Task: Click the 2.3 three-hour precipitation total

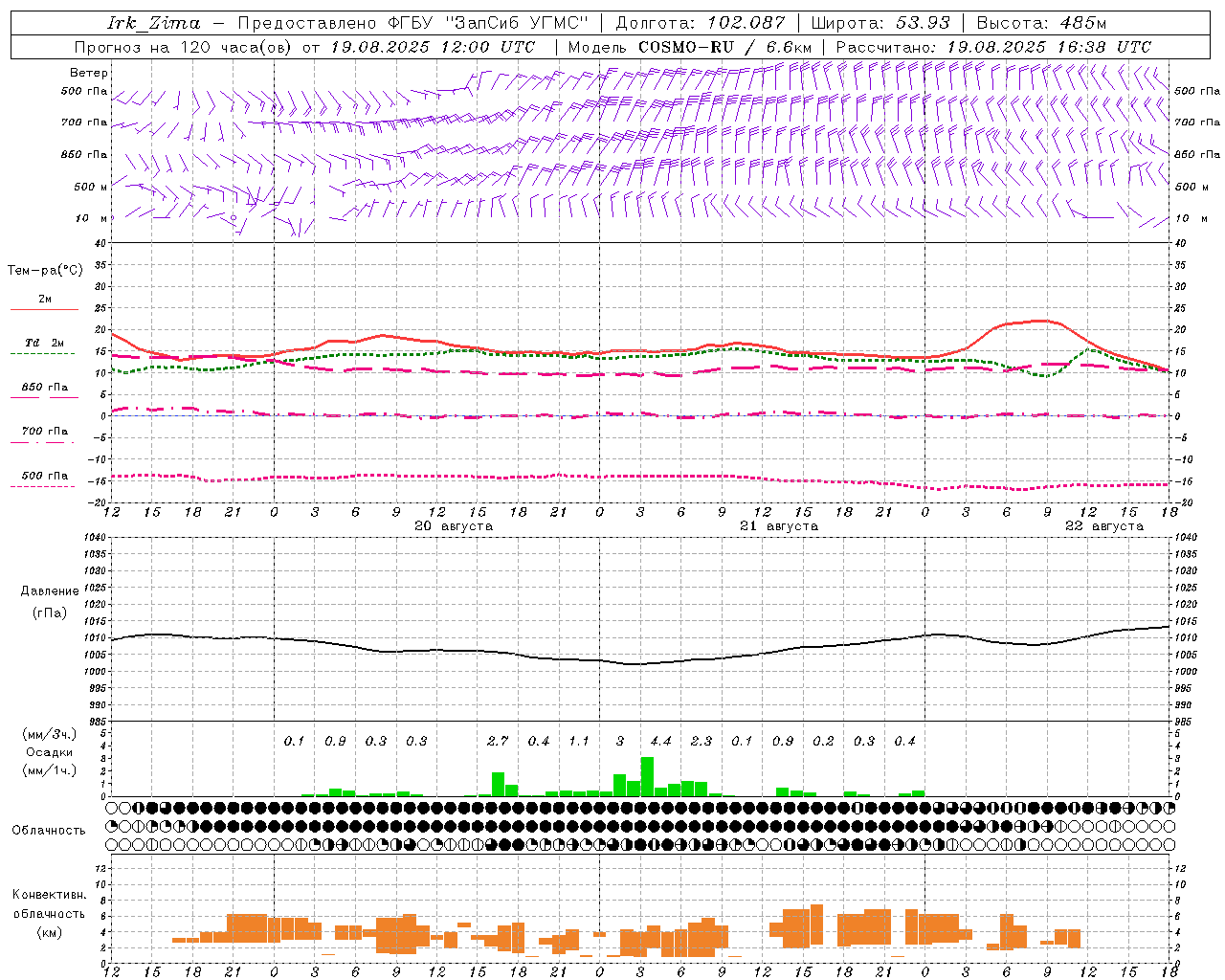Action: 702,741
